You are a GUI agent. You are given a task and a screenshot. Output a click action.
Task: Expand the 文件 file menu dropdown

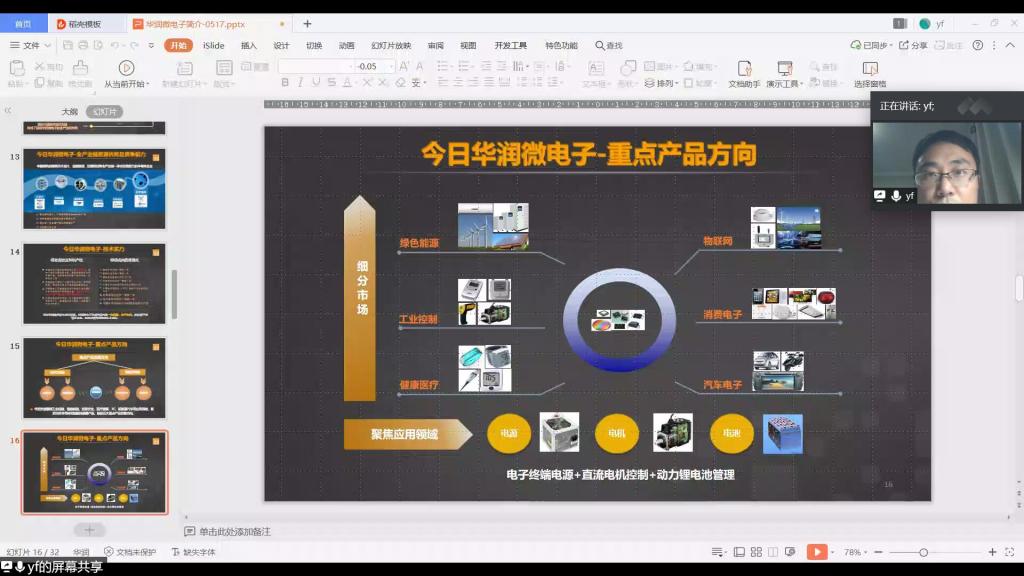click(x=31, y=45)
